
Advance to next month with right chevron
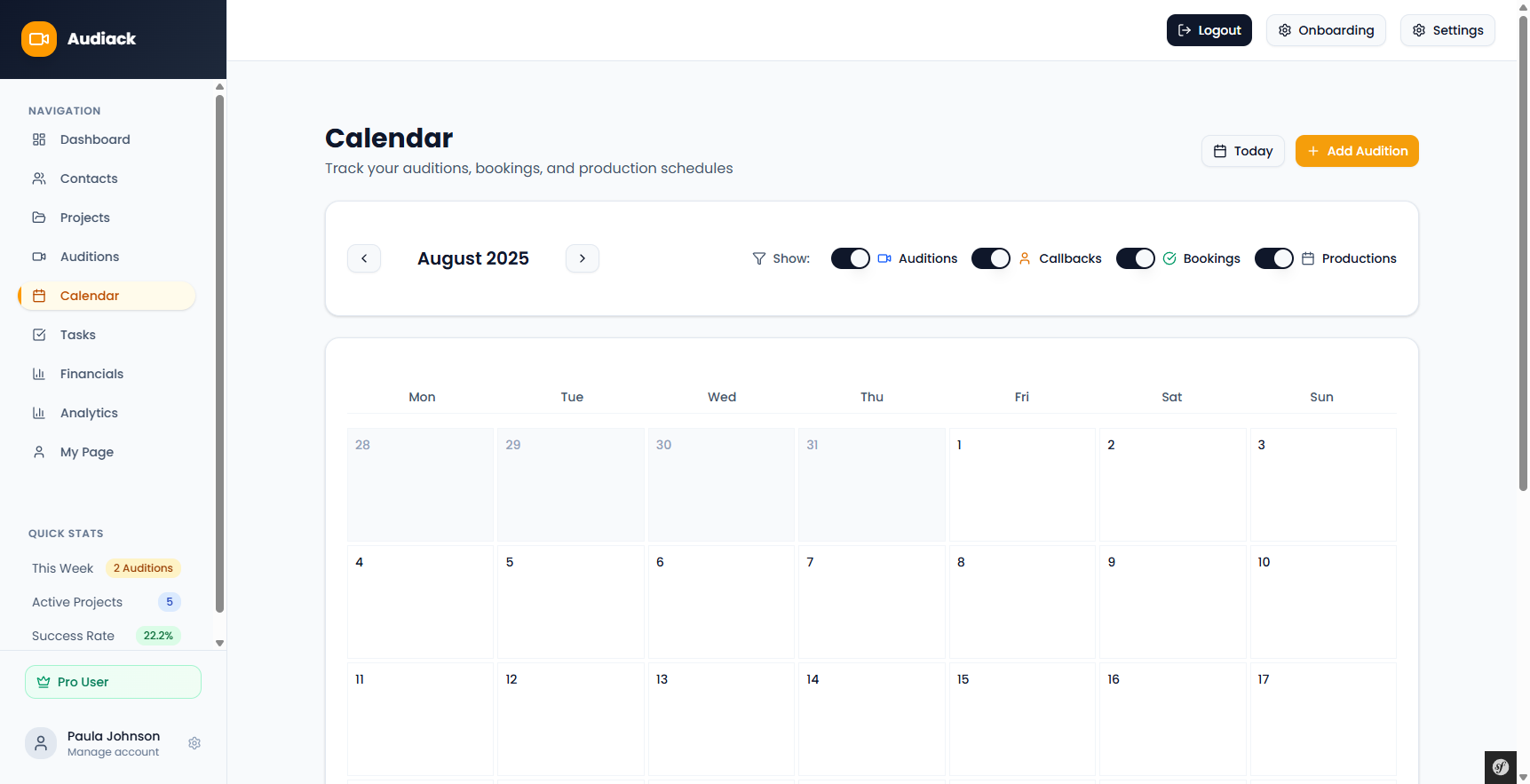coord(583,258)
